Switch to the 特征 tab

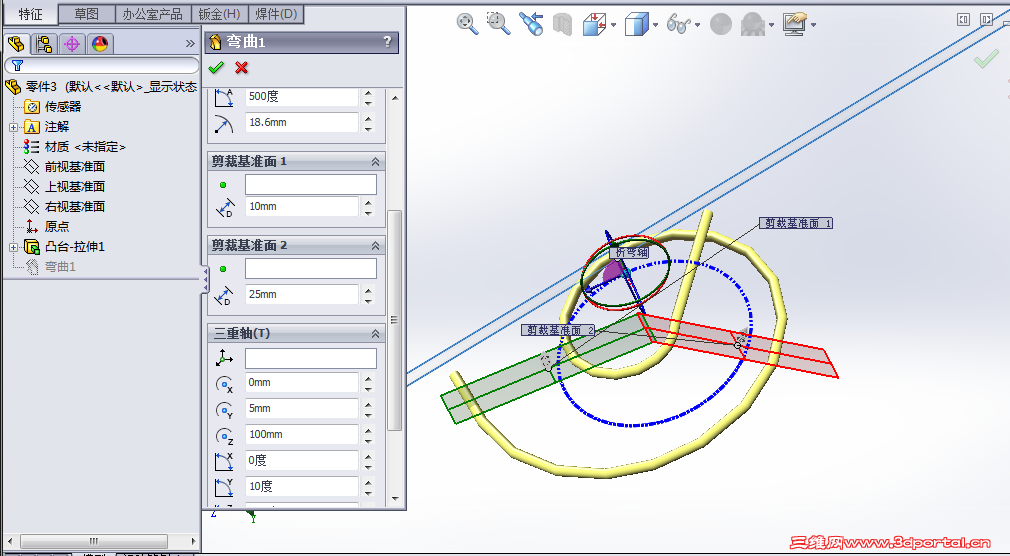point(30,14)
